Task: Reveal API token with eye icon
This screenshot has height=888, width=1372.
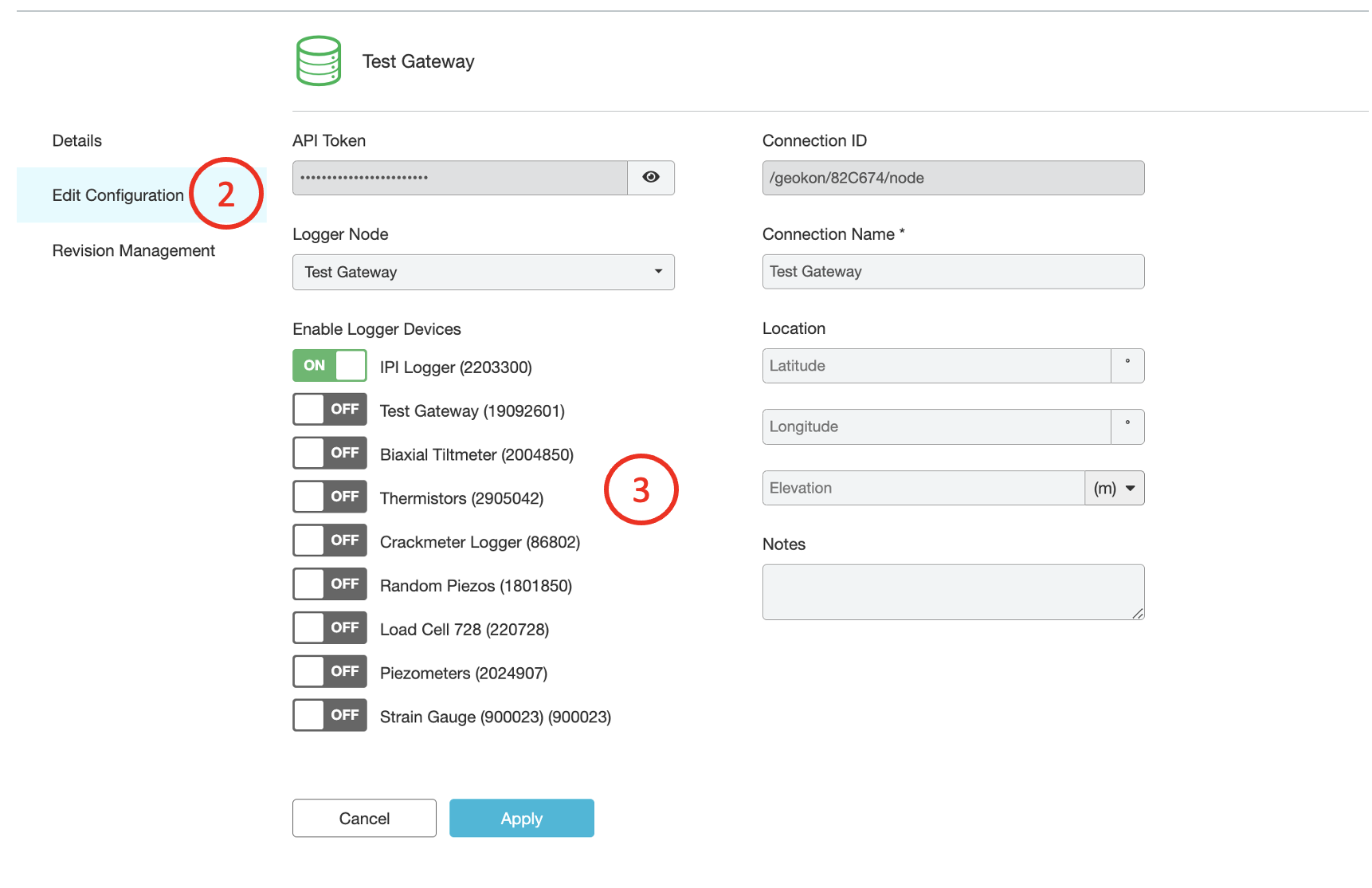Action: [650, 178]
